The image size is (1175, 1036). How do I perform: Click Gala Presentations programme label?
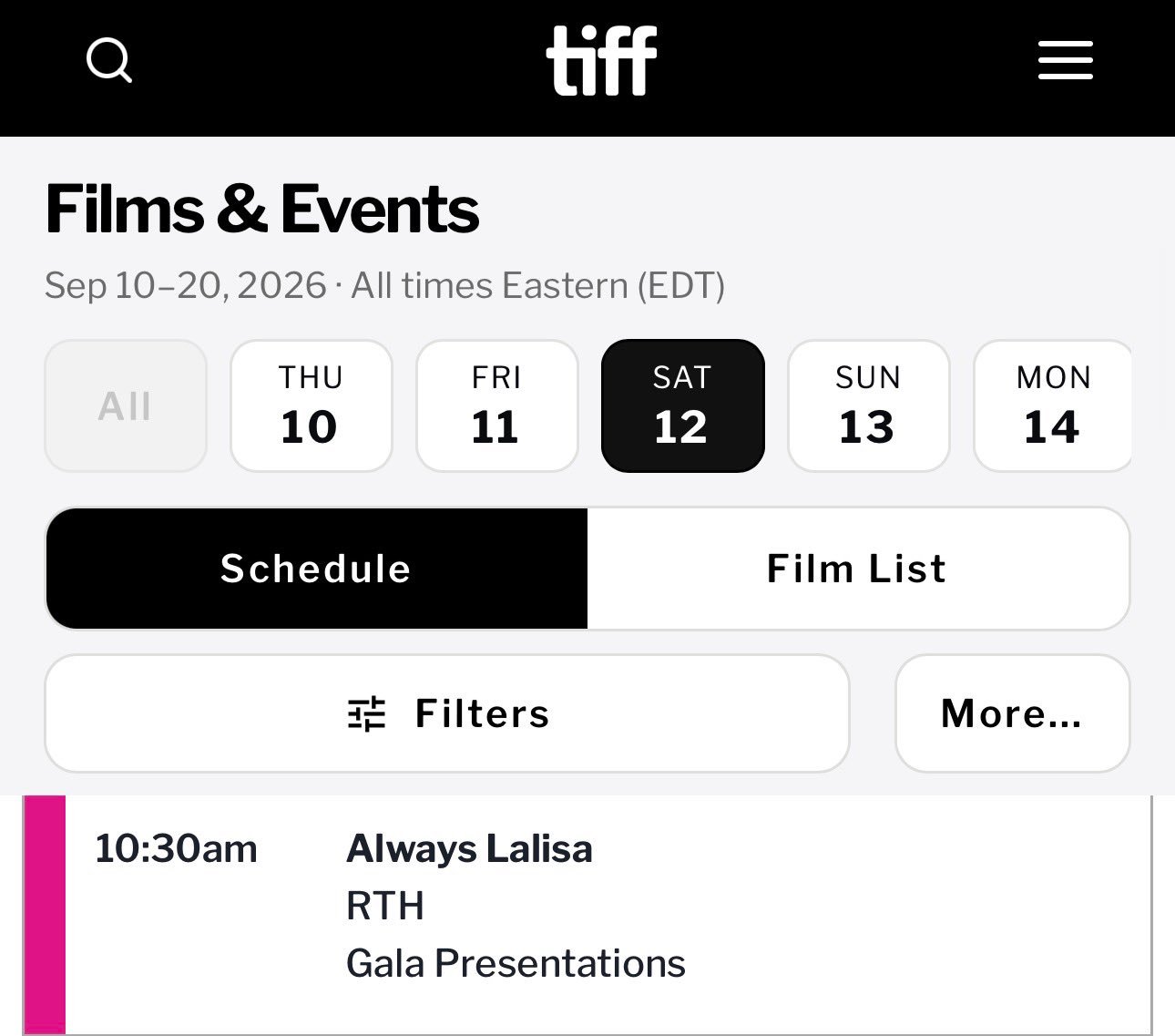point(516,964)
